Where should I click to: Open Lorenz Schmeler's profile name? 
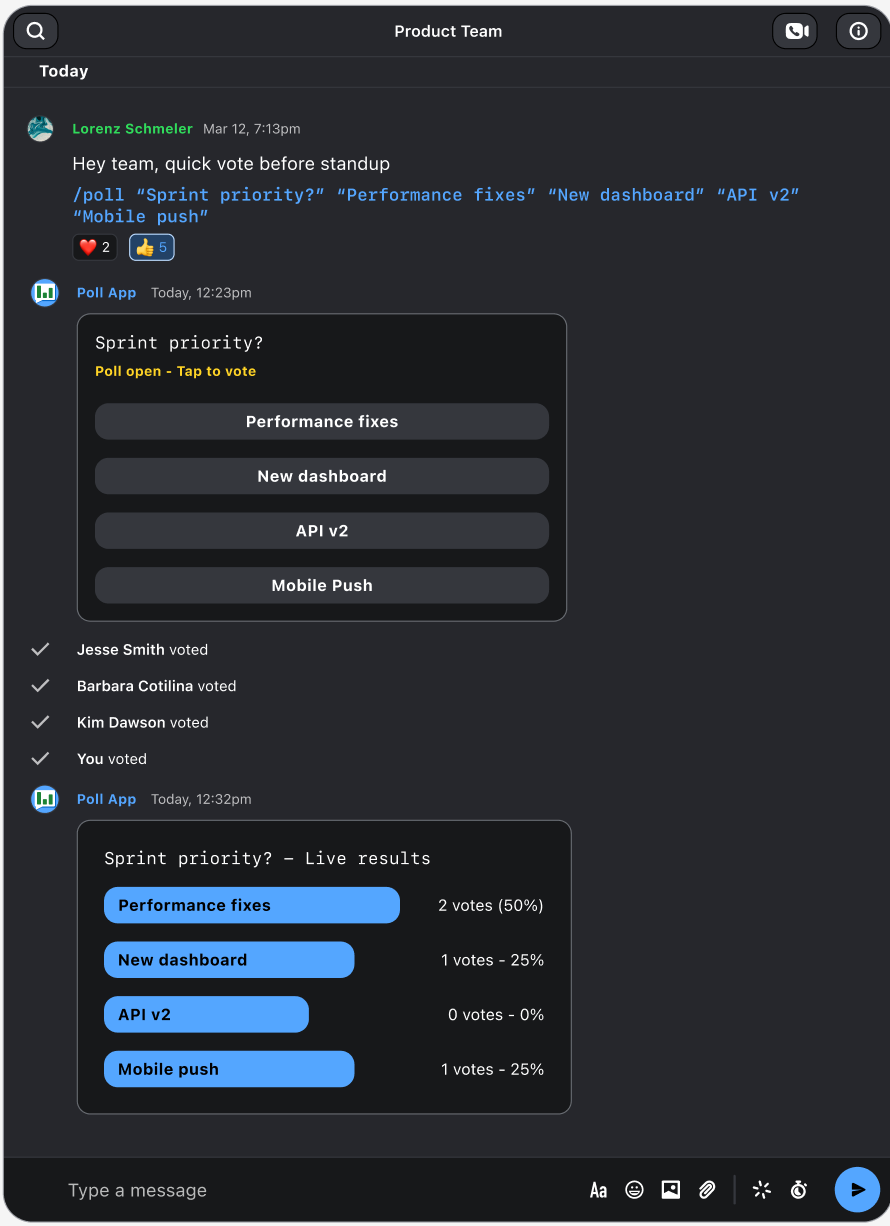[132, 129]
